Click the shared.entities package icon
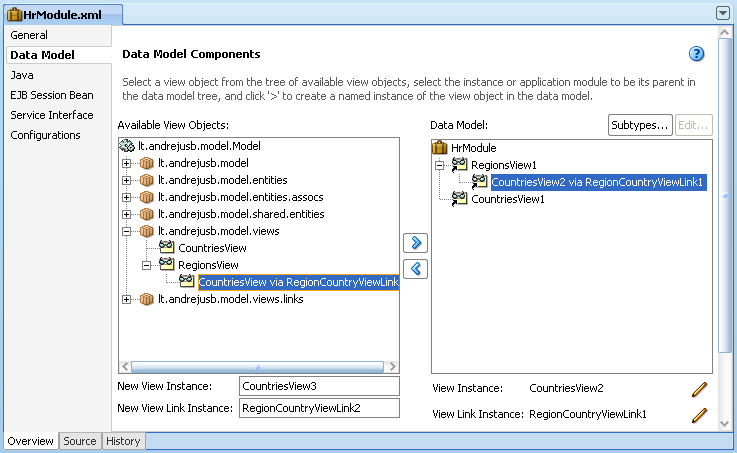Viewport: 737px width, 453px height. pos(147,214)
